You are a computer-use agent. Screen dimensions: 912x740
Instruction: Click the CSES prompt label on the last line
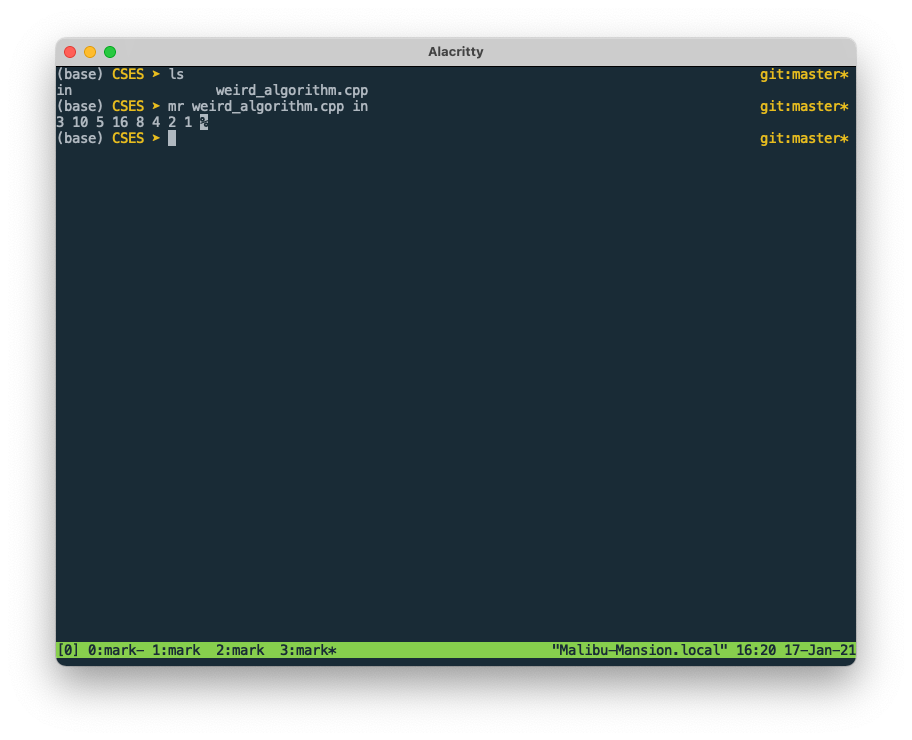click(128, 138)
